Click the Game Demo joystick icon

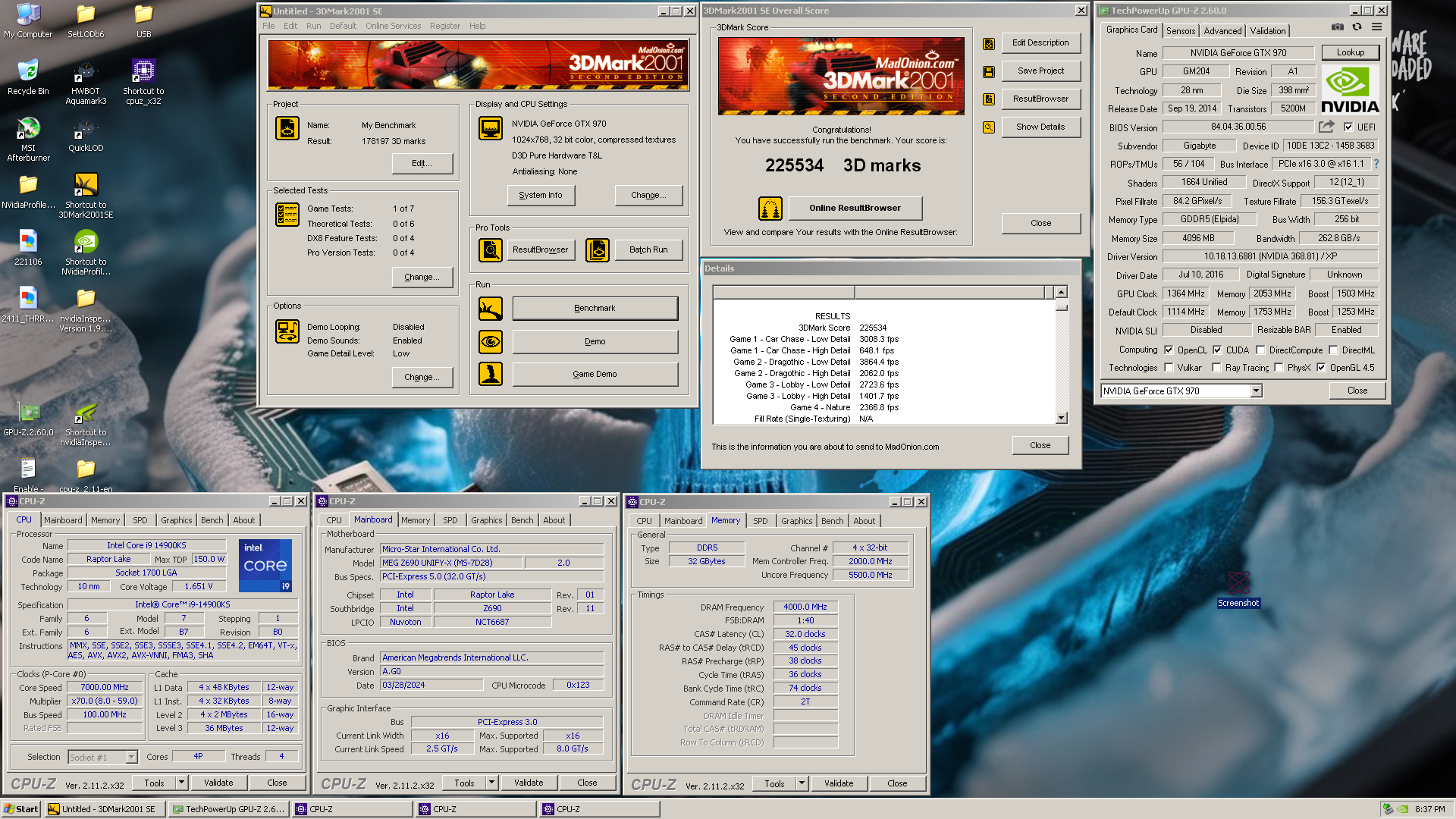(491, 374)
